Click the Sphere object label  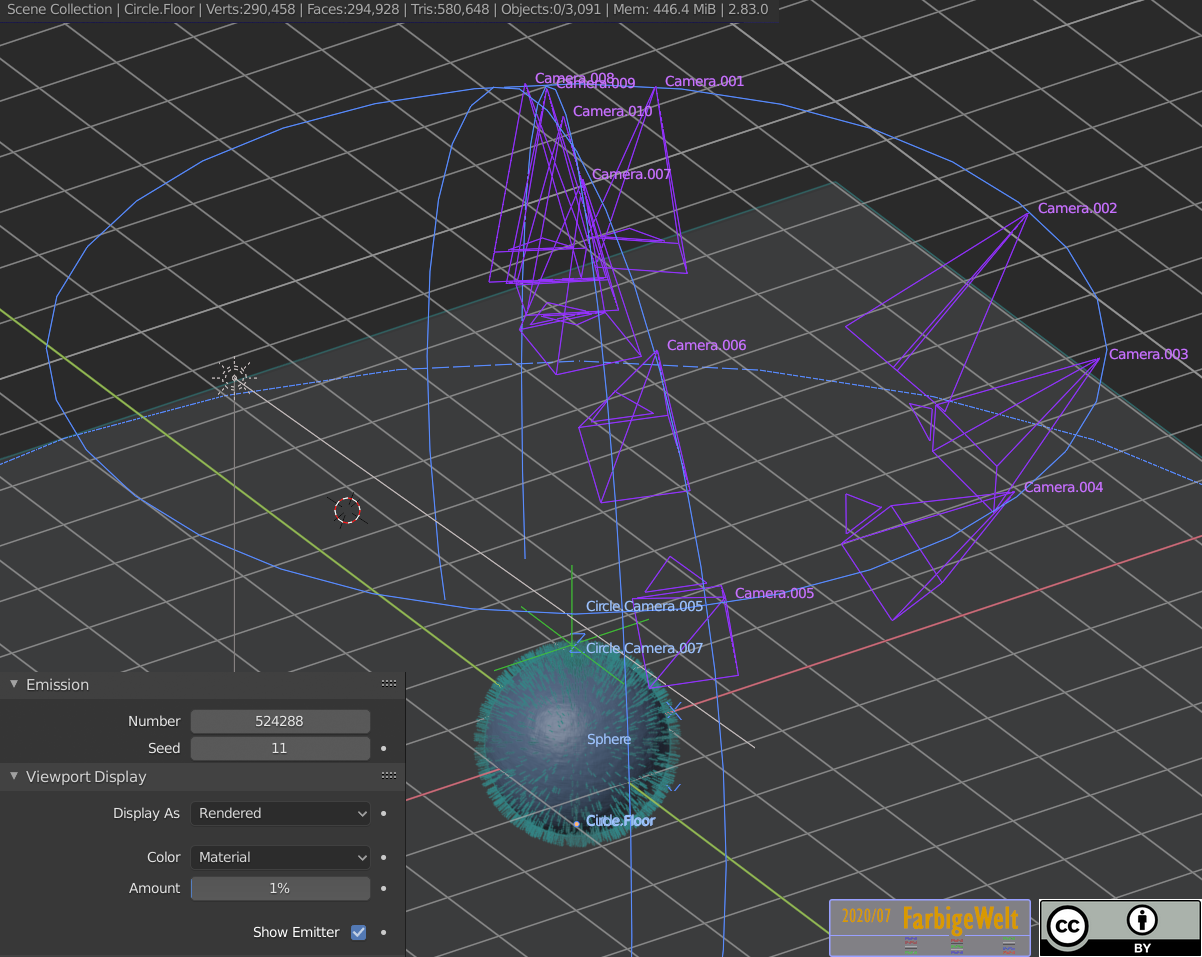coord(609,739)
